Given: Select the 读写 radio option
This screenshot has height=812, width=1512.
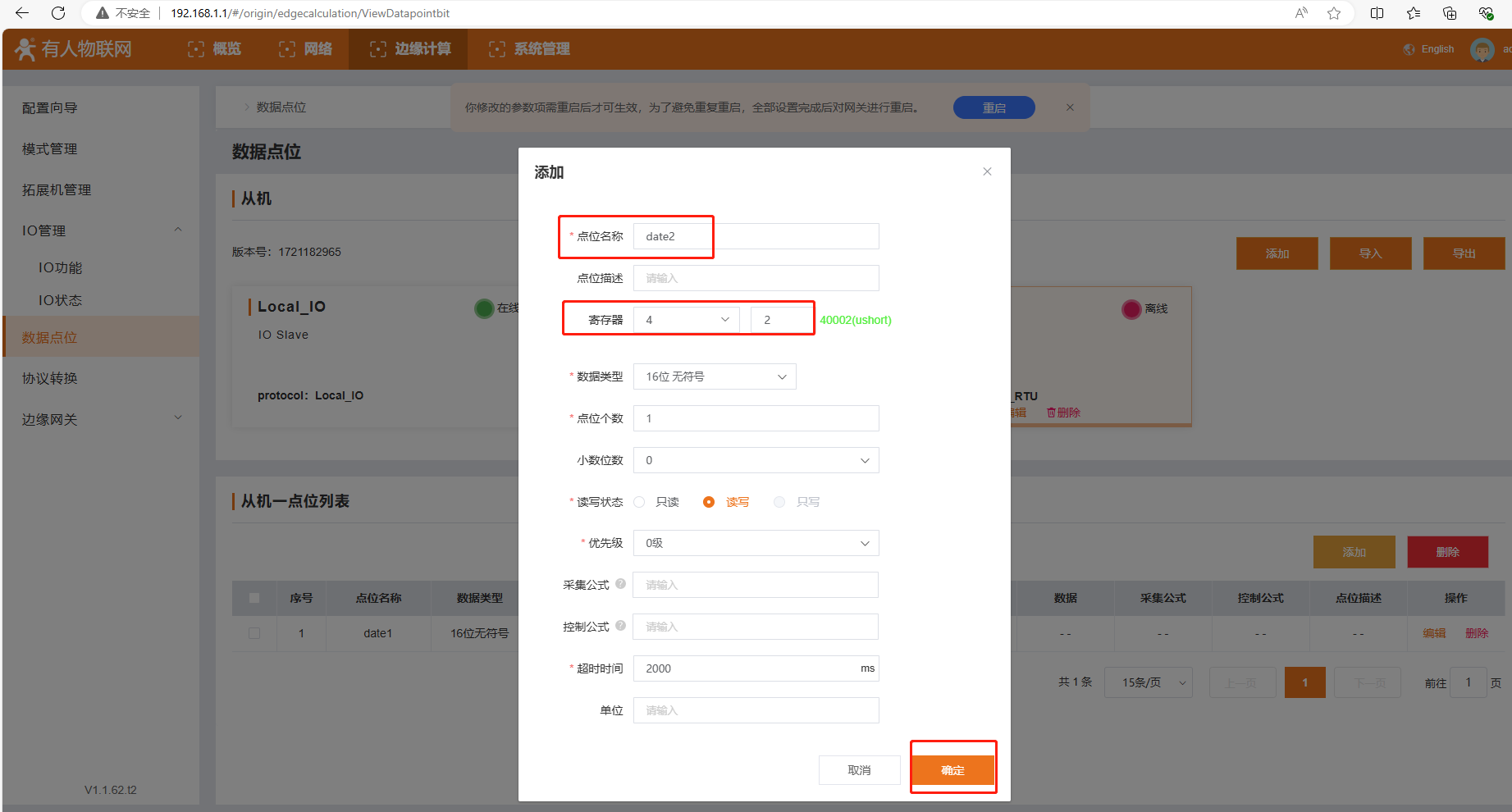Looking at the screenshot, I should coord(709,502).
